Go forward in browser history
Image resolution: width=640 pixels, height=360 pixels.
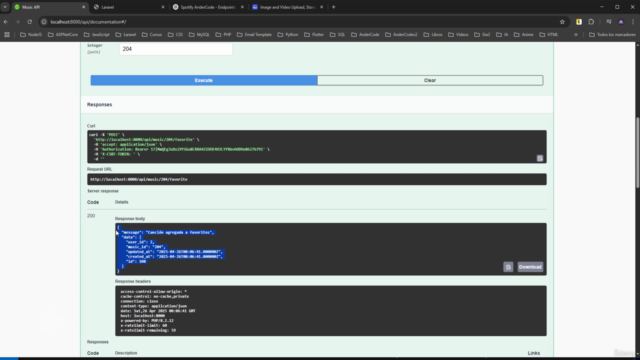(x=18, y=22)
